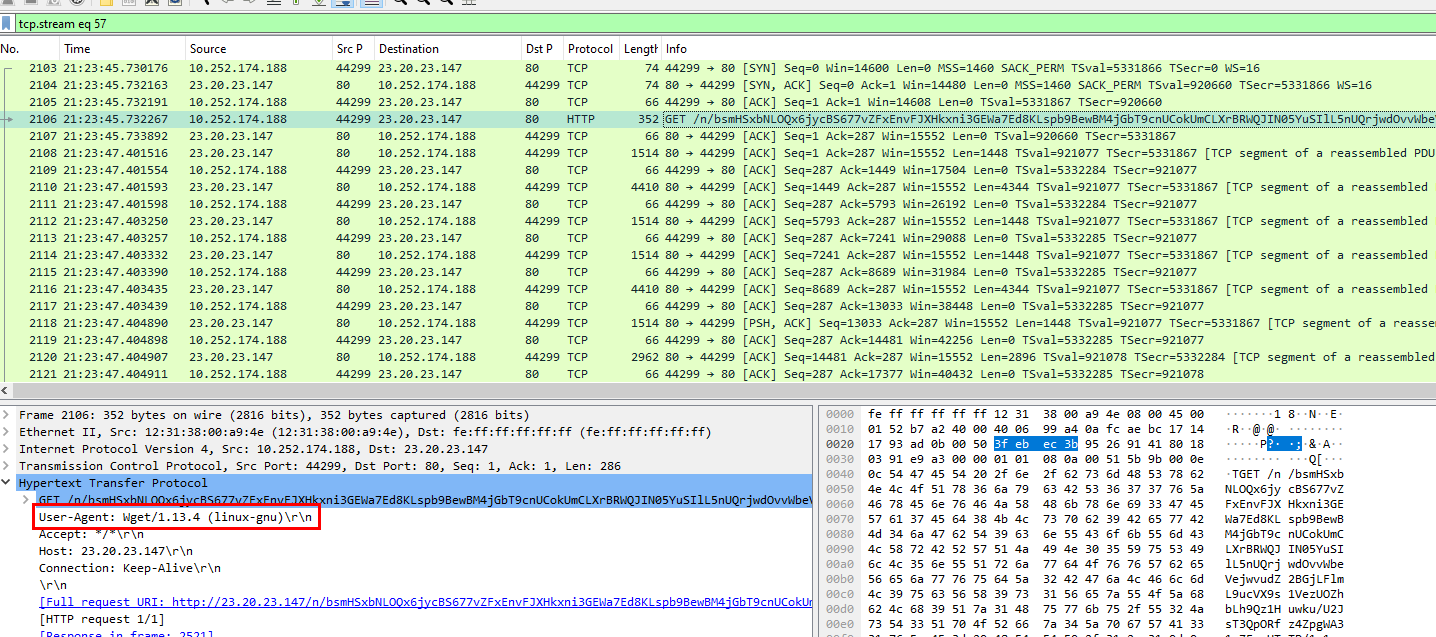Expand the GET request line subtree
This screenshot has width=1436, height=637.
point(26,499)
